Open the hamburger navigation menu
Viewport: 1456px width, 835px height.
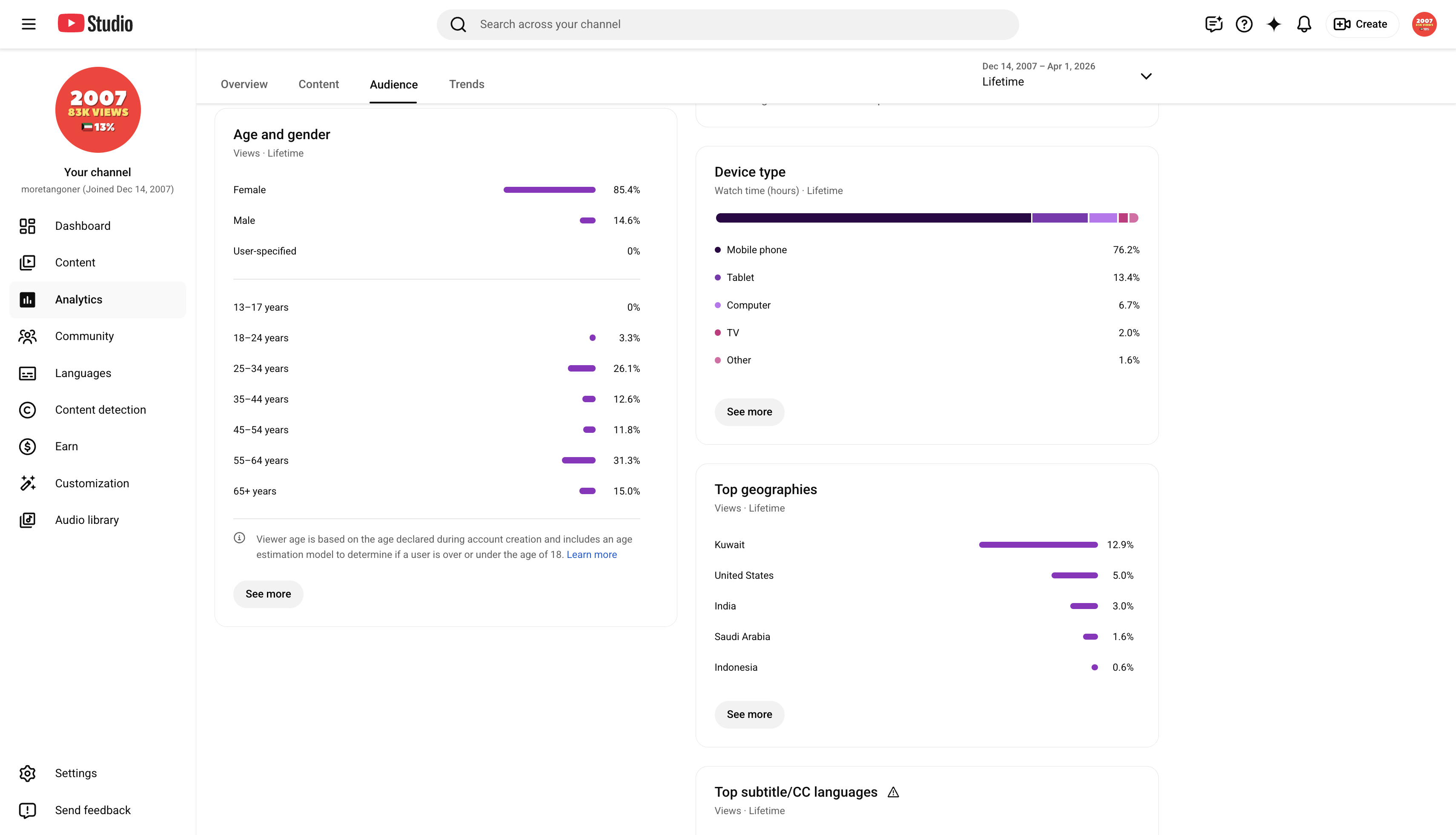(29, 24)
